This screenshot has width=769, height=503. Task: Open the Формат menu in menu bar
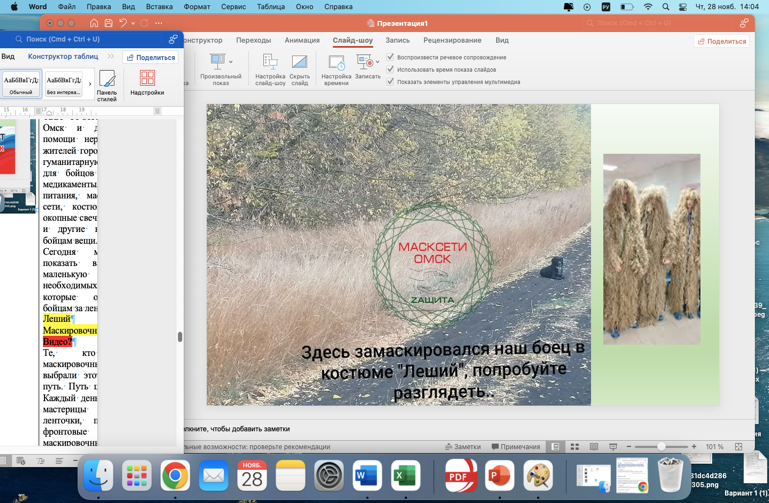[197, 7]
